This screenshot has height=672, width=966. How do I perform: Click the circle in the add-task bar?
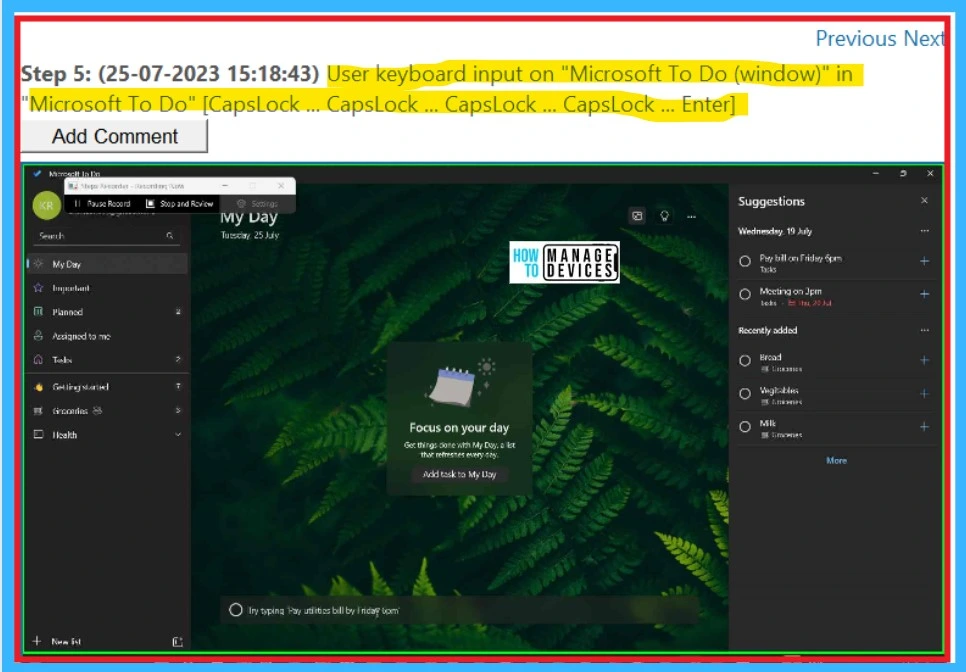pos(235,610)
